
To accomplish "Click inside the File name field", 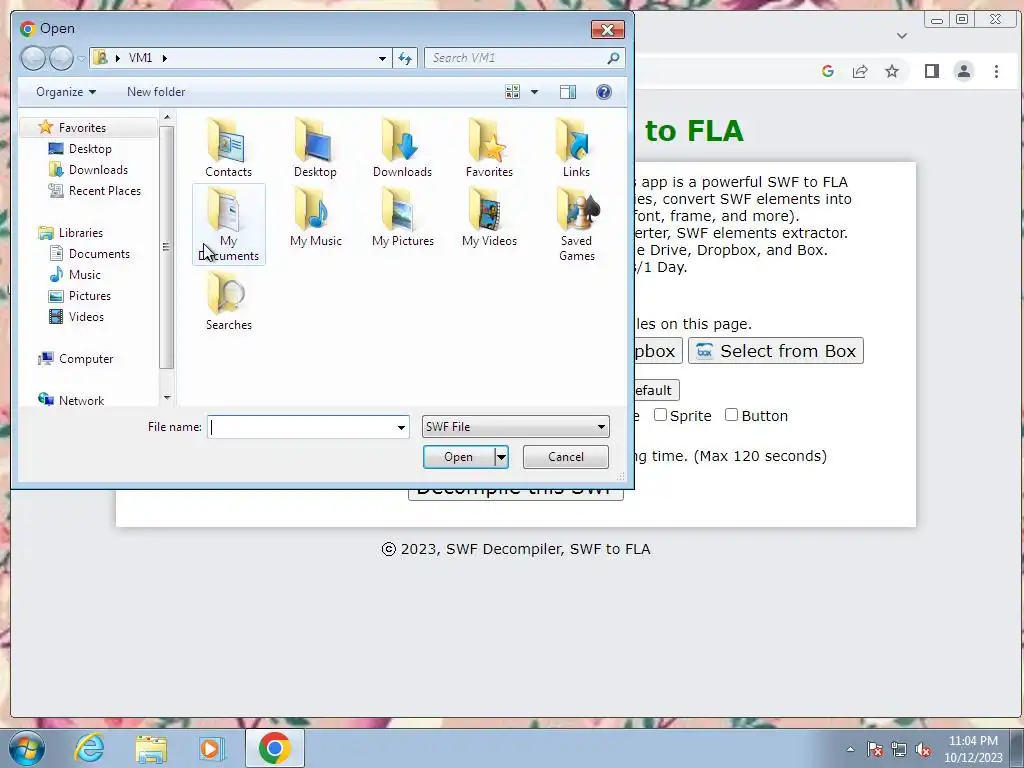I will pyautogui.click(x=301, y=428).
